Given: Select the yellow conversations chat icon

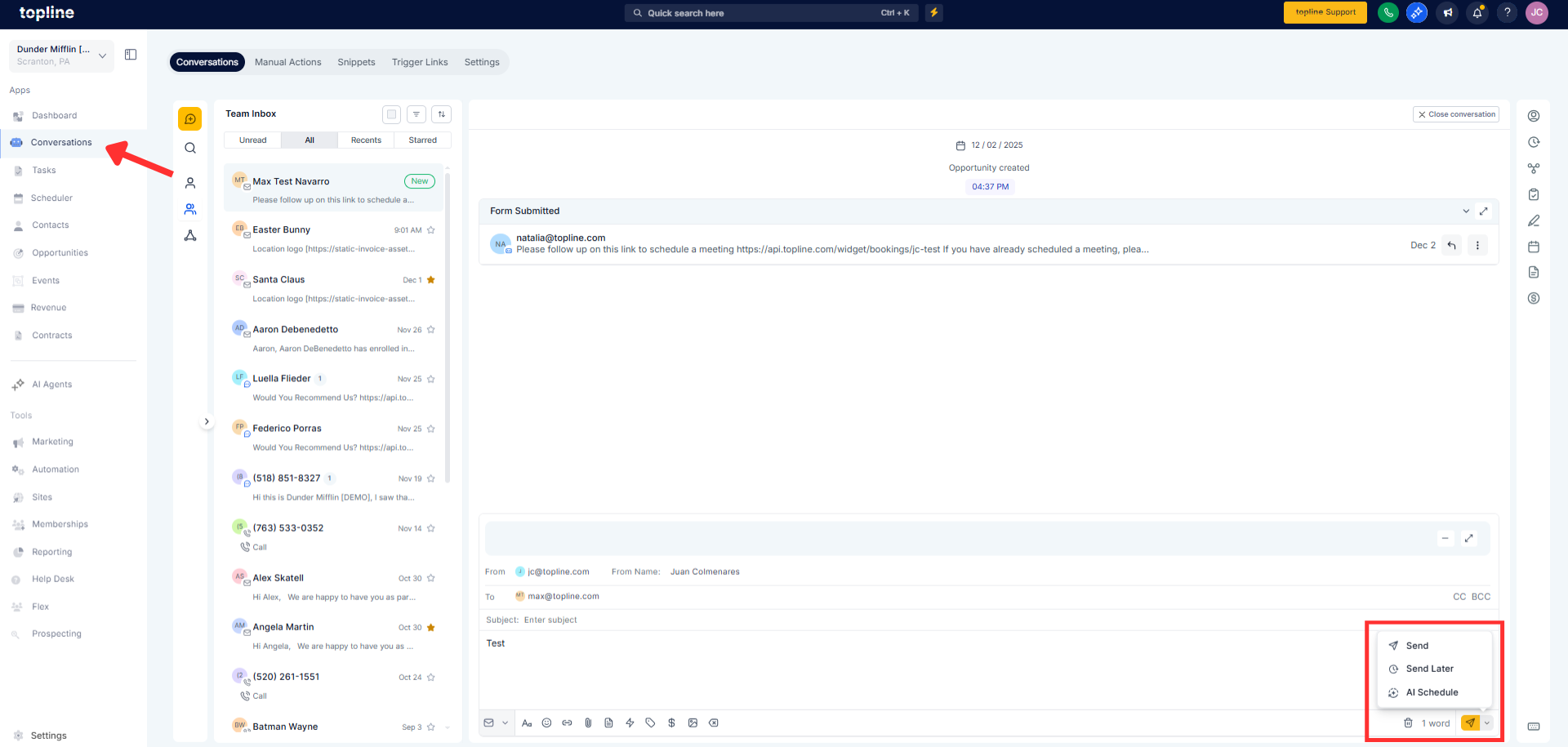Looking at the screenshot, I should point(190,119).
